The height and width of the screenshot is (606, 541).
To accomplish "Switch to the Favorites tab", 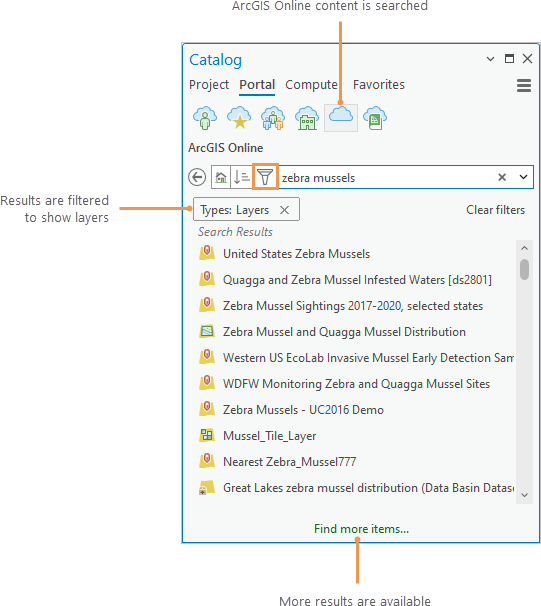I will coord(379,85).
